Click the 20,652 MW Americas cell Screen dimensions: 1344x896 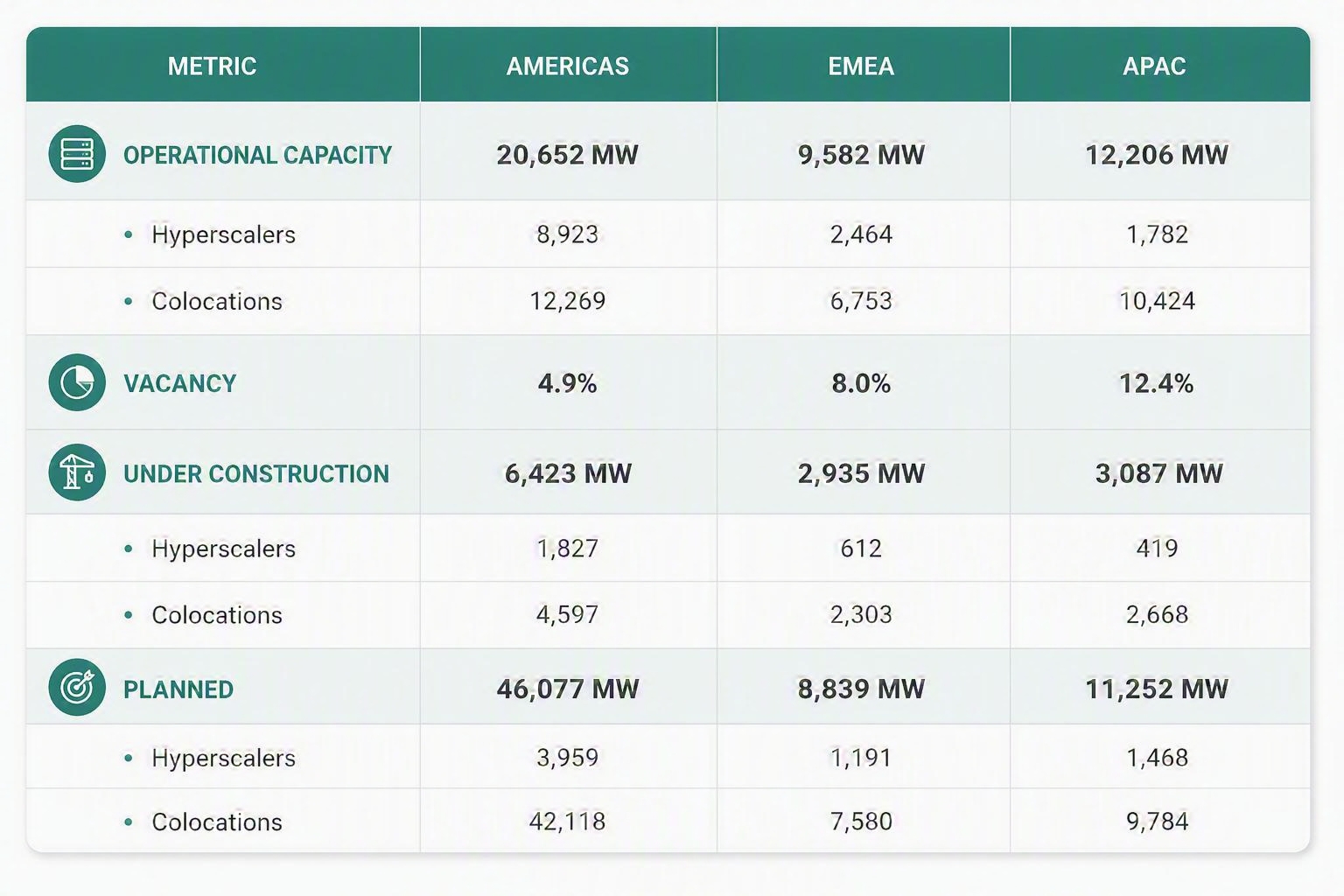[568, 155]
